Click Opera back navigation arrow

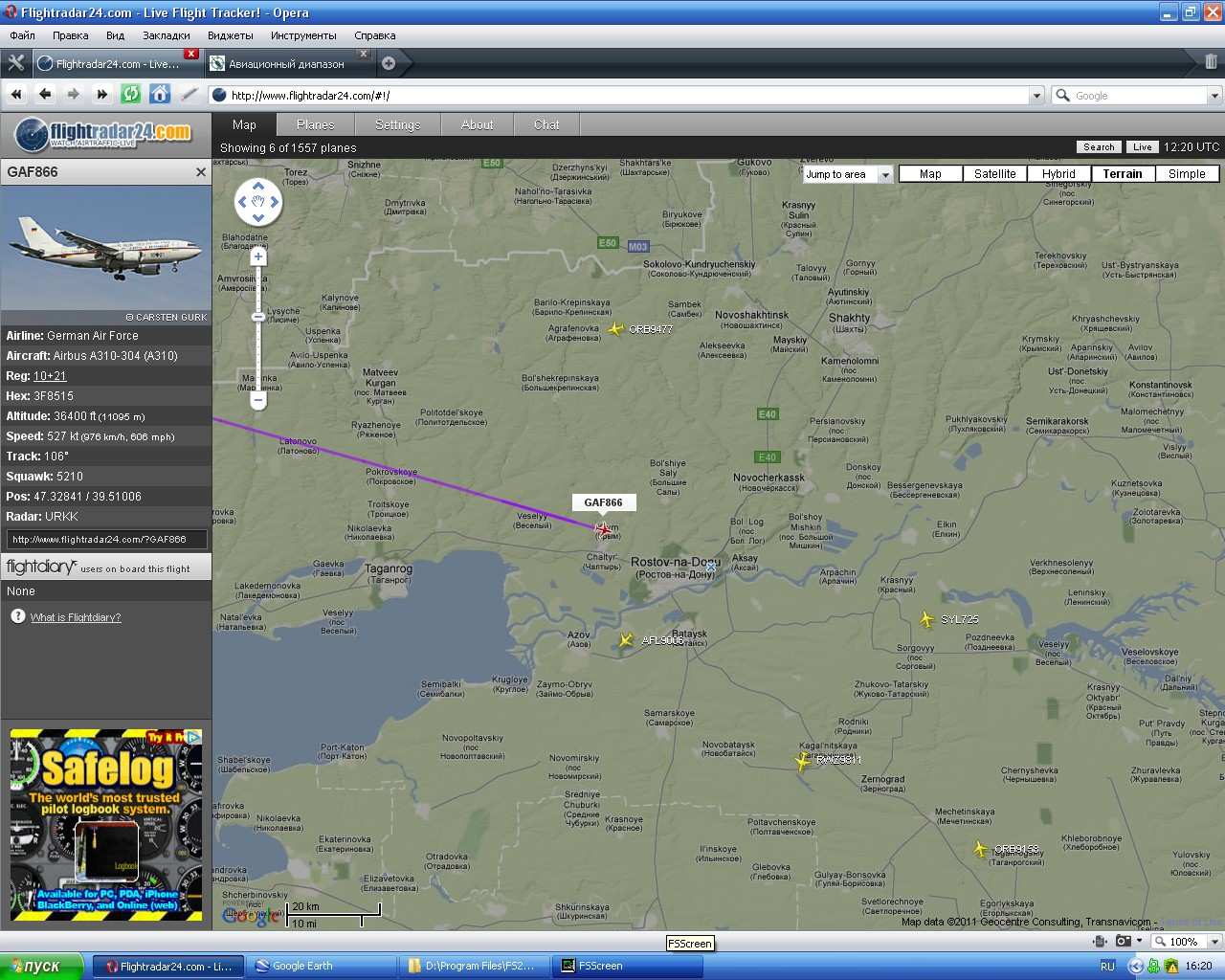coord(45,94)
